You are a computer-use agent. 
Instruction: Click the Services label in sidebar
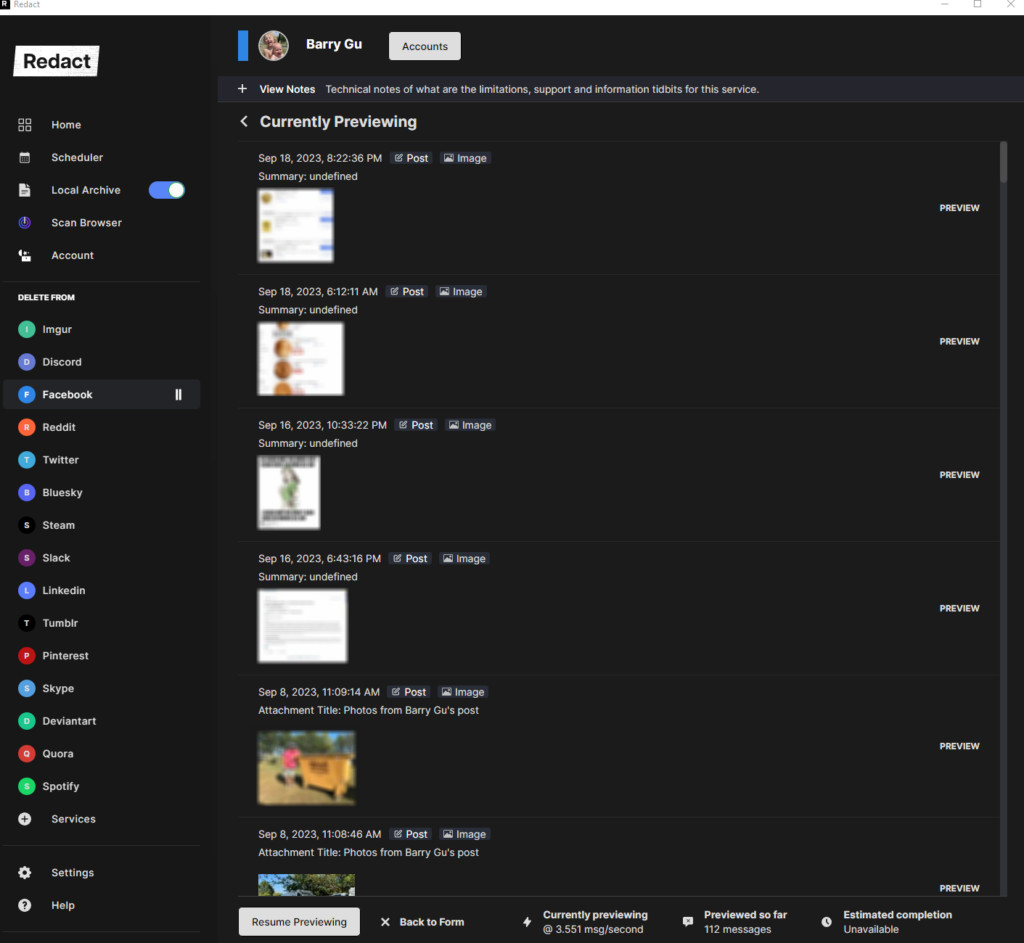pyautogui.click(x=73, y=819)
